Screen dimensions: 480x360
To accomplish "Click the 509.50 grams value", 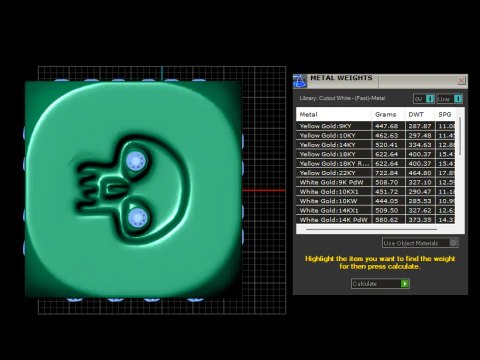I will [386, 210].
